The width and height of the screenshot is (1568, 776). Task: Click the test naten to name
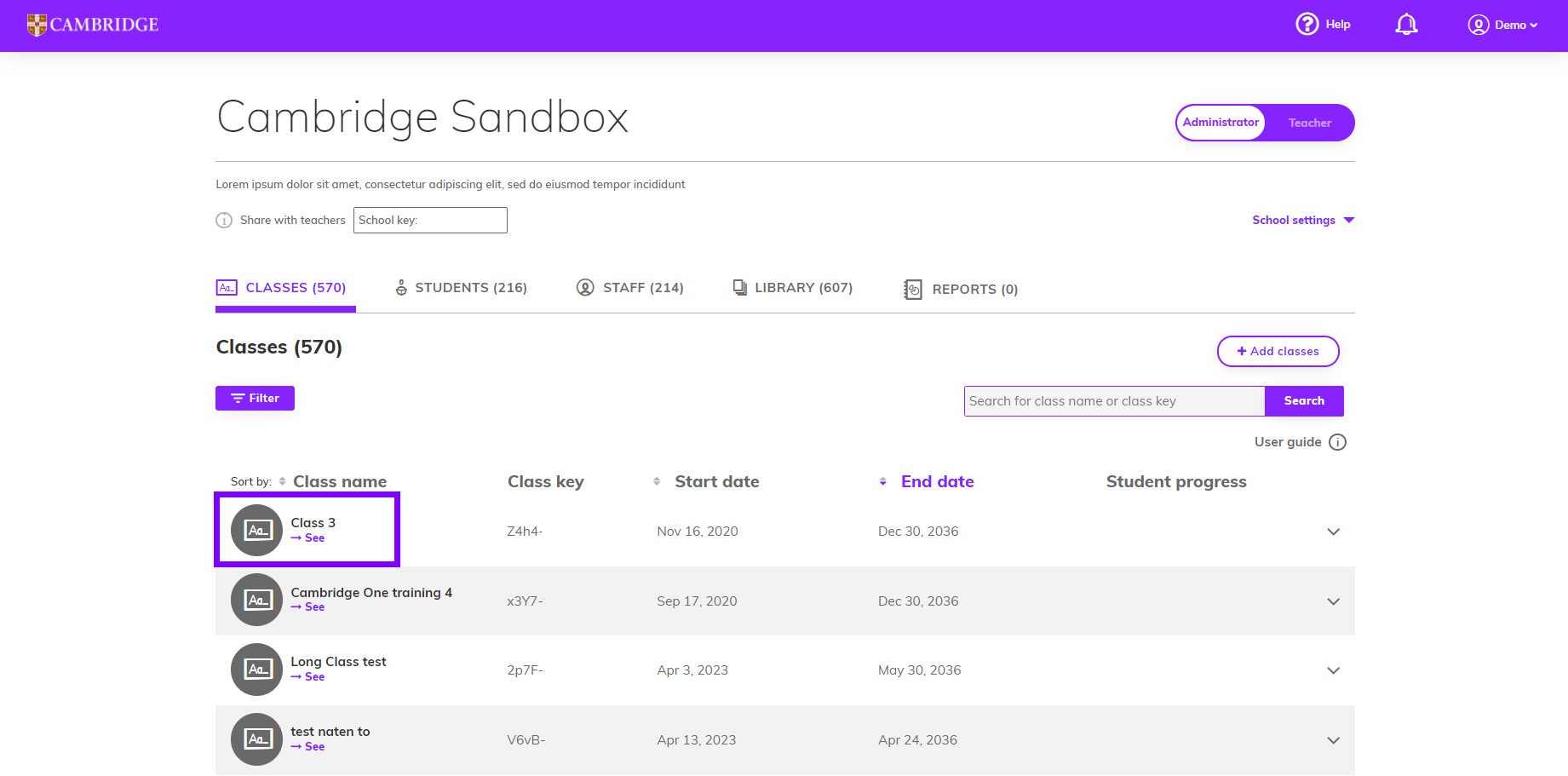330,732
